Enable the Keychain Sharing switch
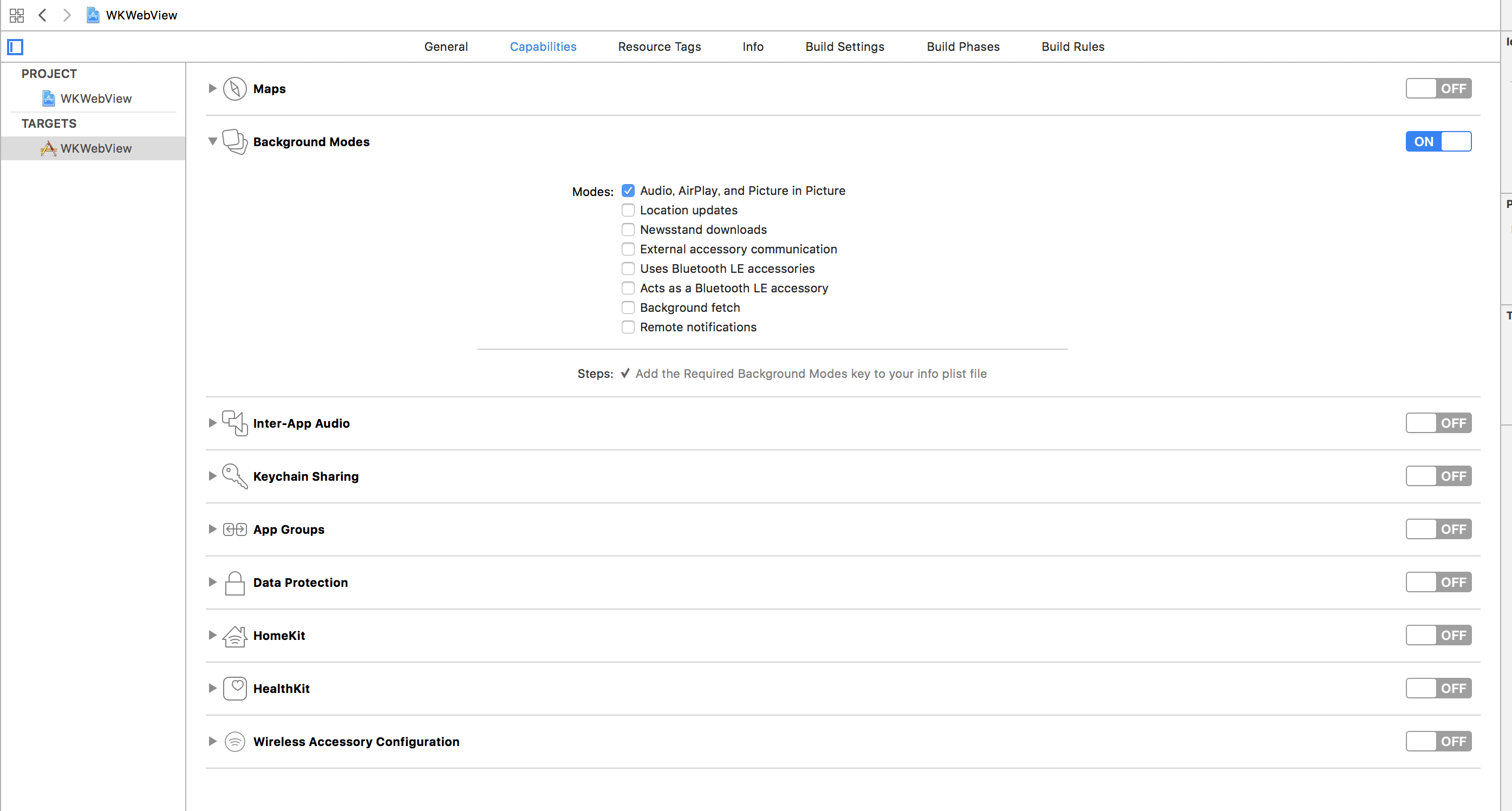Screen dimensions: 1512x811 [1438, 476]
